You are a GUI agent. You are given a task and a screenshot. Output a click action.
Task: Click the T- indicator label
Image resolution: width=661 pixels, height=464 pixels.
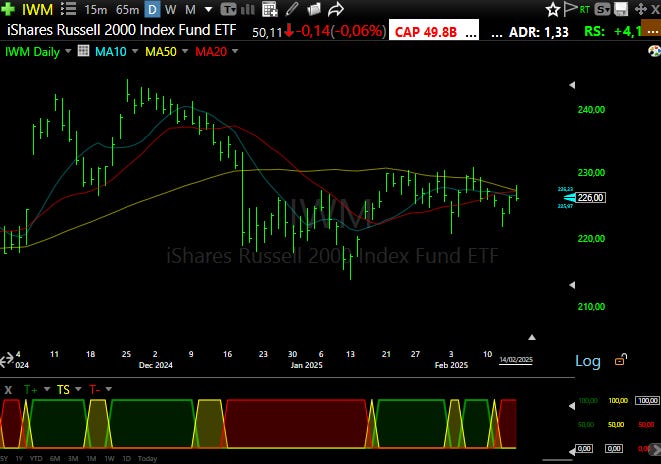(94, 389)
